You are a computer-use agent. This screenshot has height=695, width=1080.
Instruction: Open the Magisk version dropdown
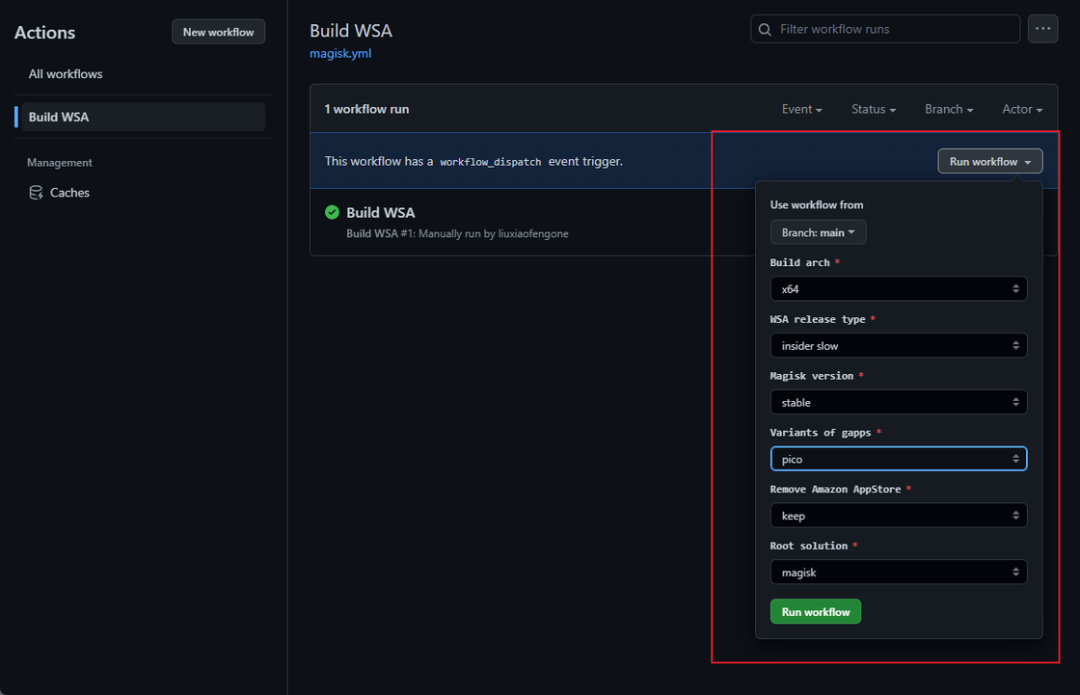point(898,402)
